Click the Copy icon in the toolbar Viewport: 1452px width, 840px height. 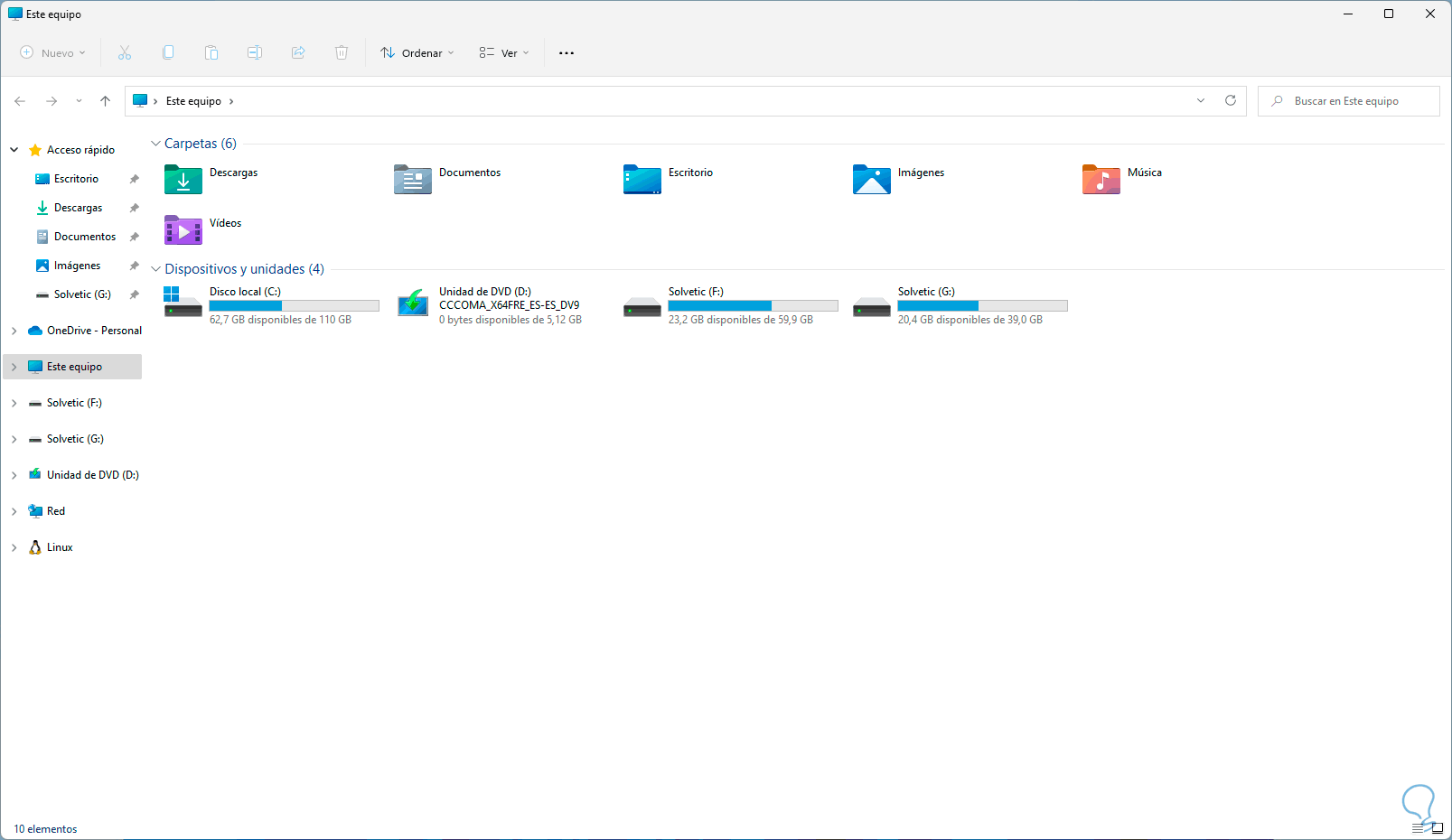168,52
